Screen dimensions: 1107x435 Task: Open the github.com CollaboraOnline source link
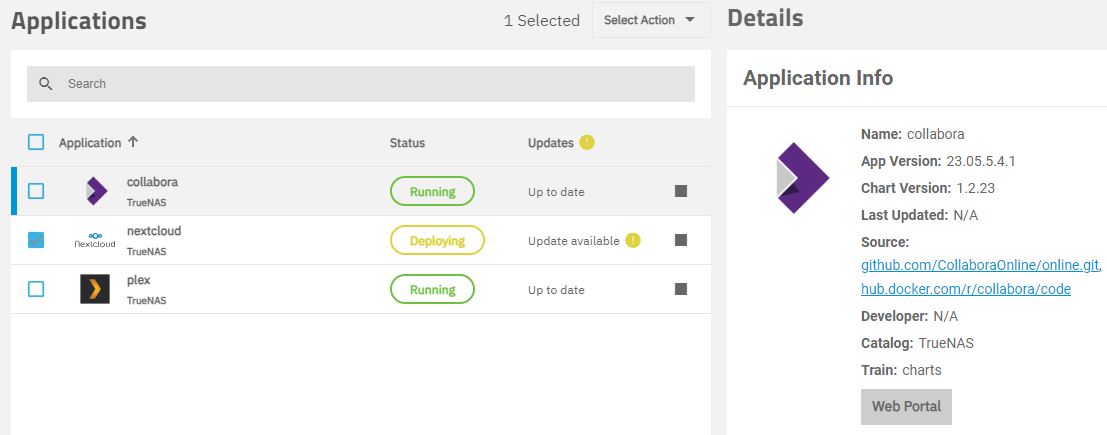(980, 265)
